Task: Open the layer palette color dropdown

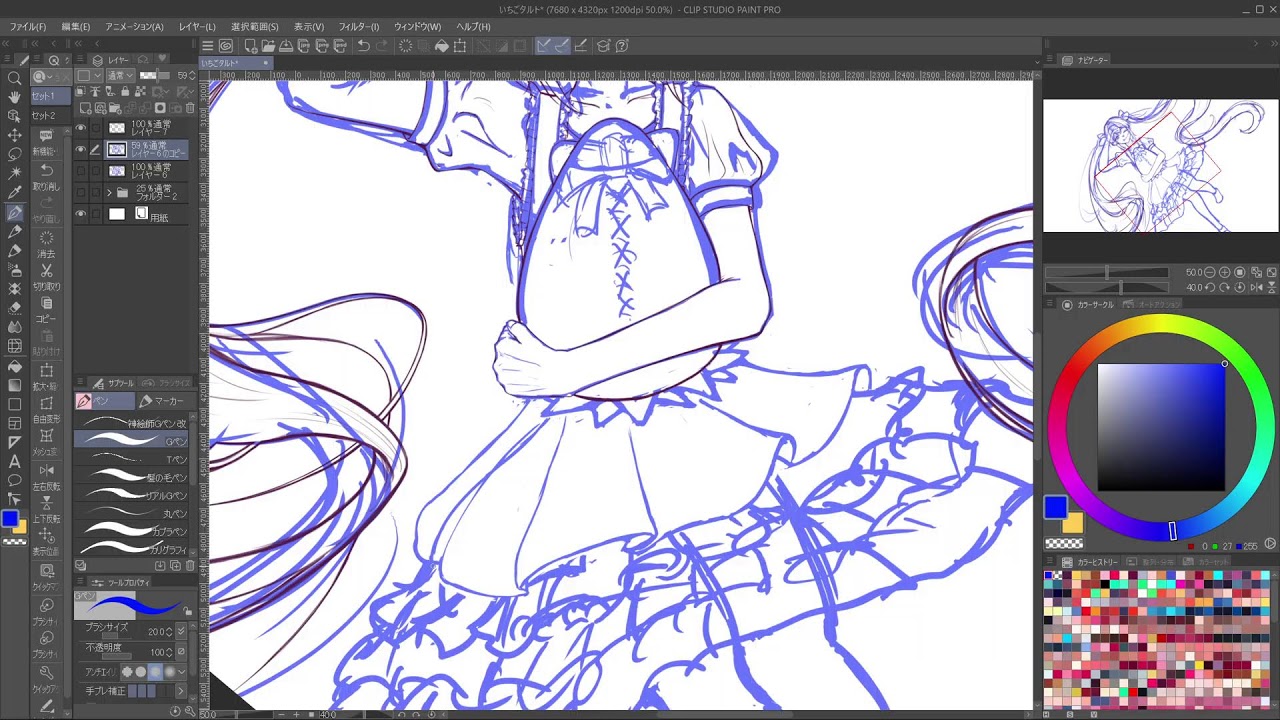Action: coord(91,76)
